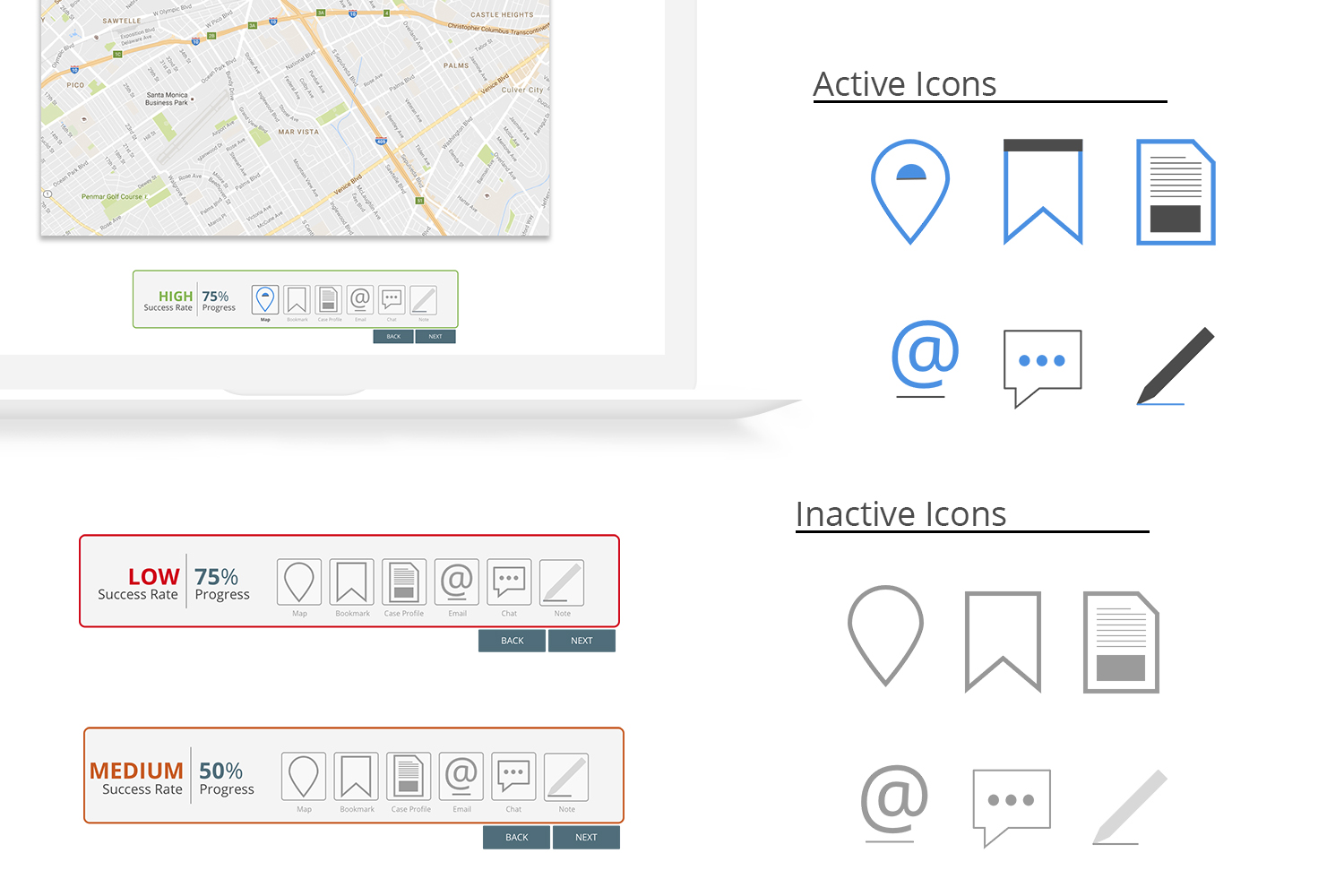Click the large inactive gray Bookmark icon

point(1004,642)
